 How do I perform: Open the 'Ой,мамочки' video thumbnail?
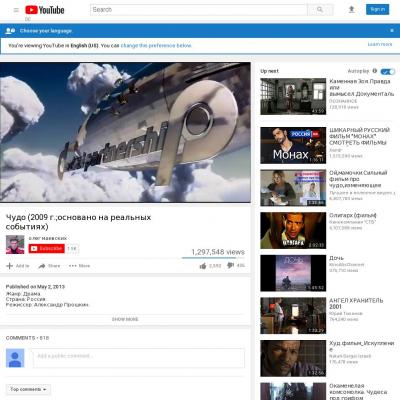293,188
